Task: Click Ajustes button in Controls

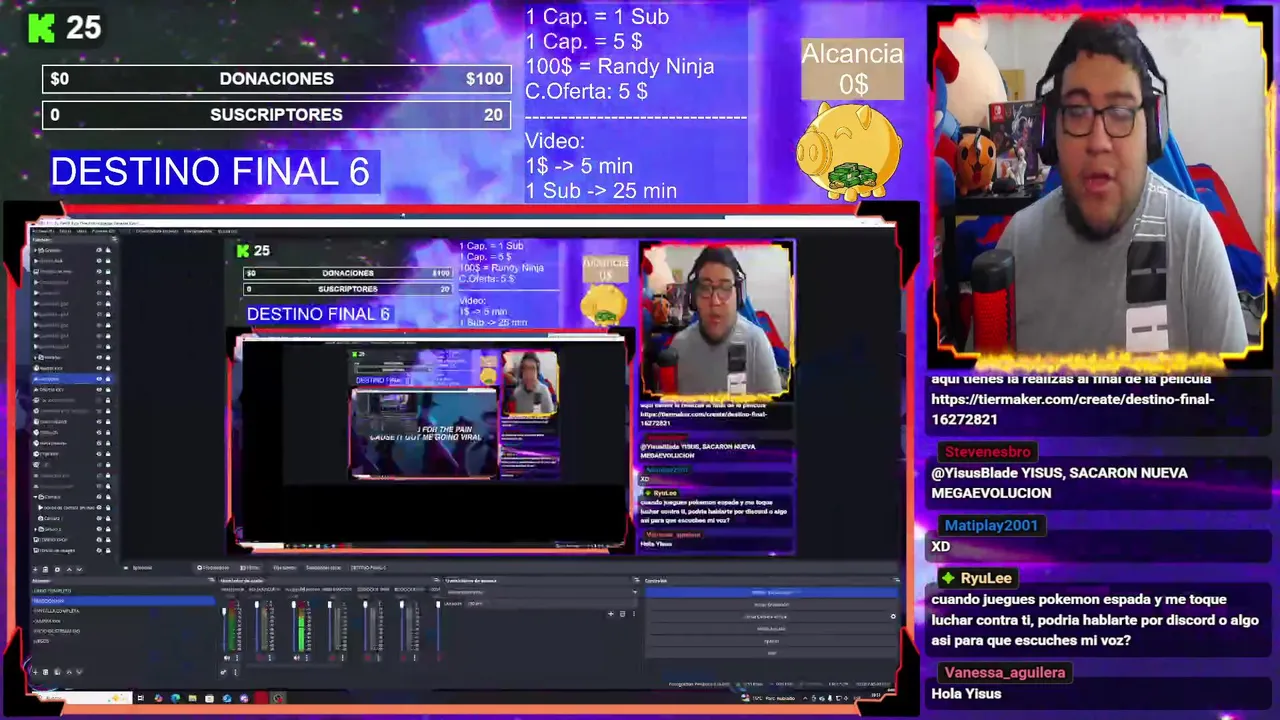Action: coord(772,641)
